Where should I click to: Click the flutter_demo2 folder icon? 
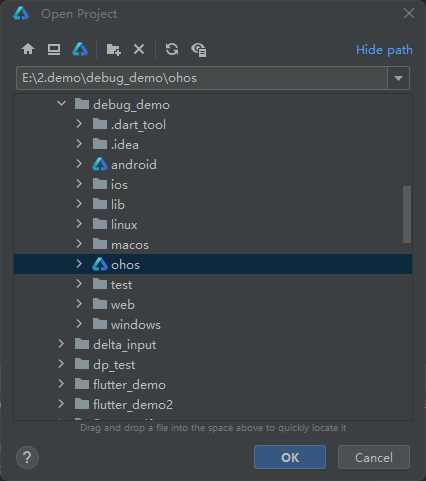click(x=82, y=404)
